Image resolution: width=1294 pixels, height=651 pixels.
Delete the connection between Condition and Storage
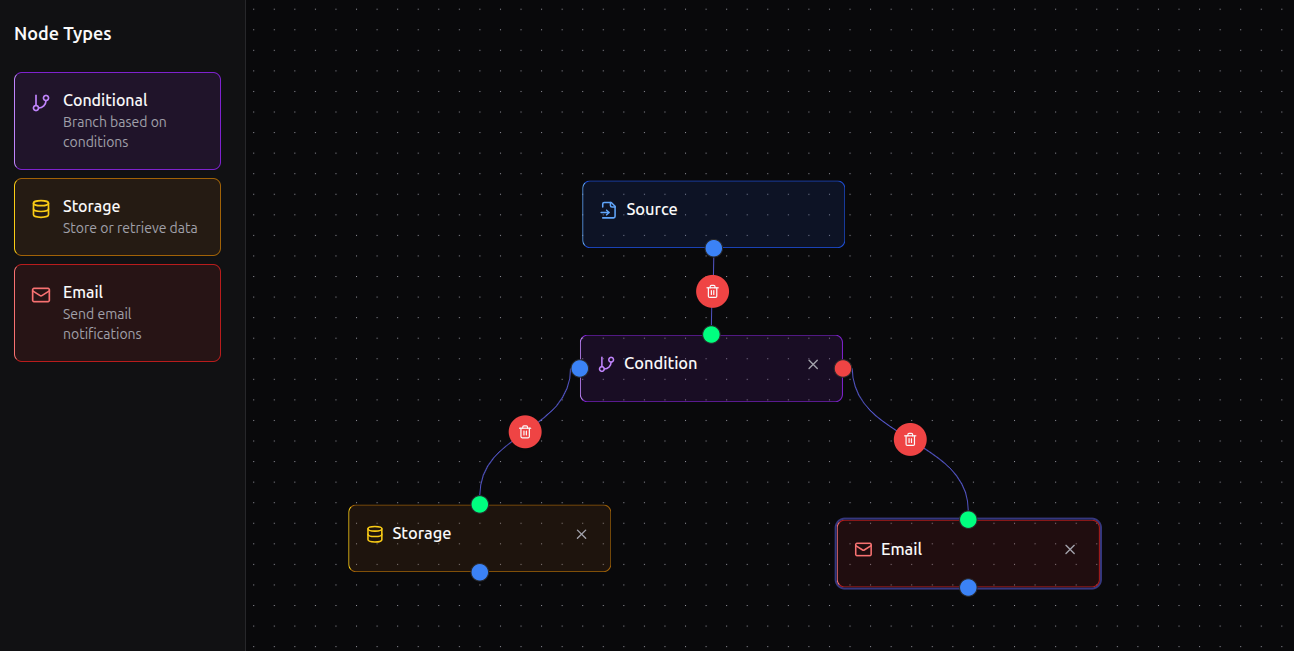click(x=525, y=431)
